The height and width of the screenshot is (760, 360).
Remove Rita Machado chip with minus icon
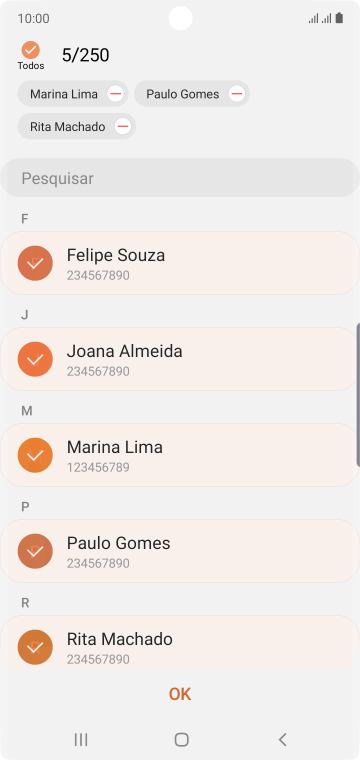pyautogui.click(x=123, y=127)
